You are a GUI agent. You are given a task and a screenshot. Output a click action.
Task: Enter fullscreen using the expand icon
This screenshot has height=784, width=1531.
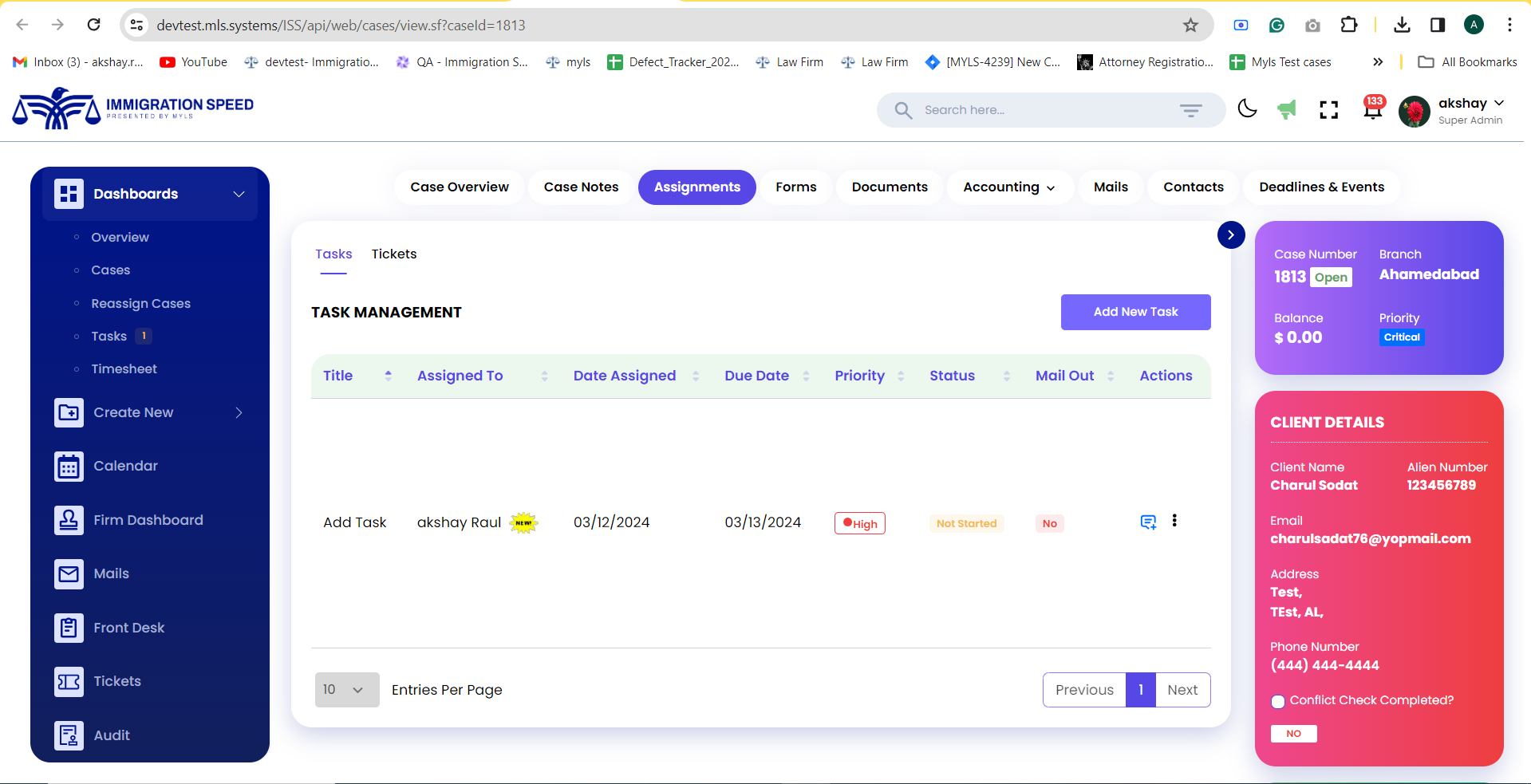(x=1328, y=109)
